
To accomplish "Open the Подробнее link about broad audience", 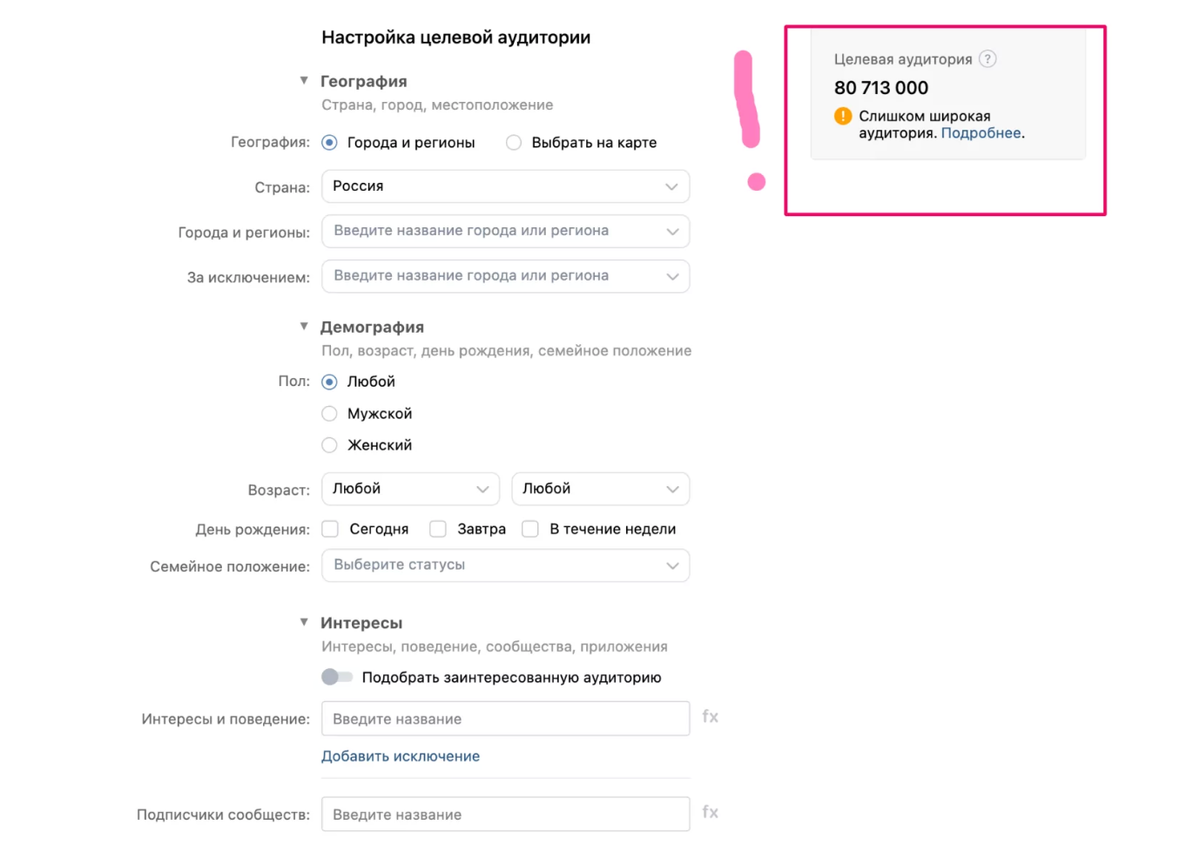I will coord(981,132).
